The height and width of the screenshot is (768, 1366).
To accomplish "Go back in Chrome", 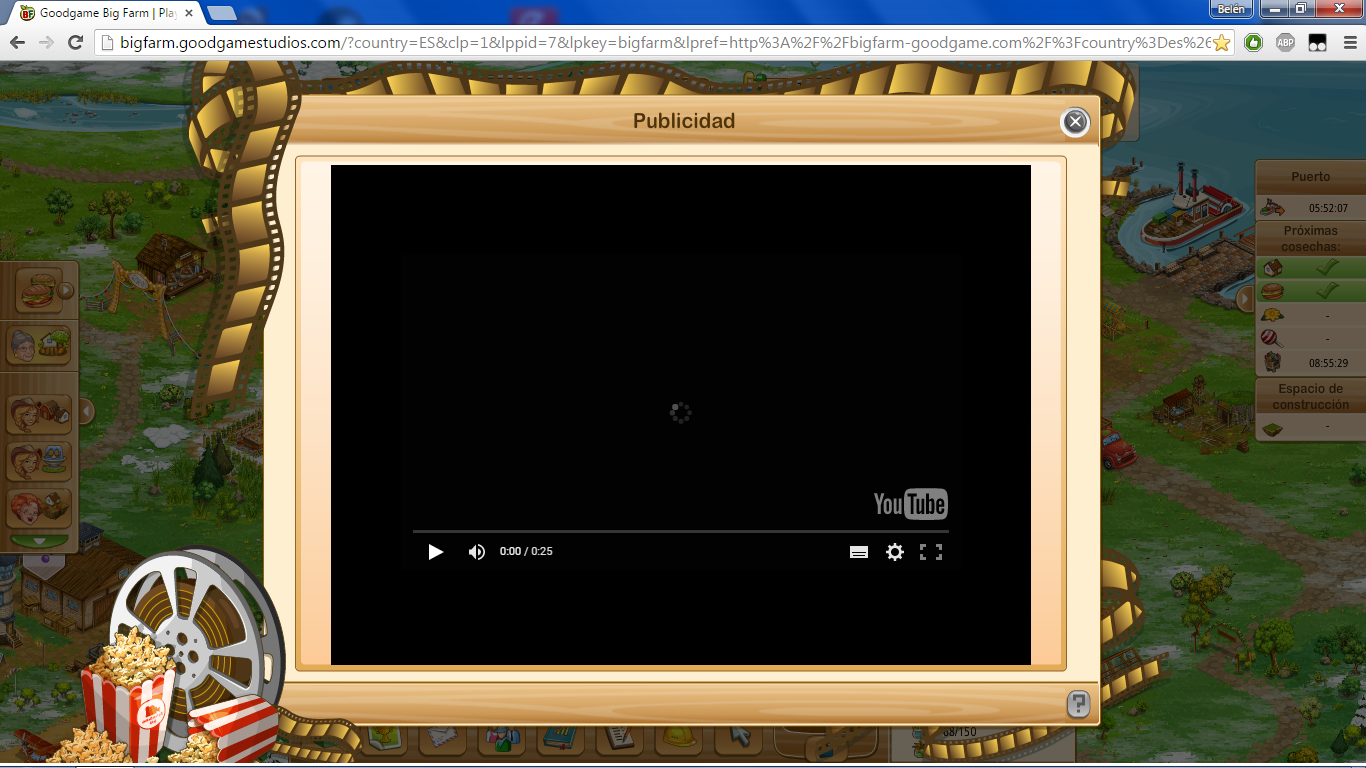I will point(17,42).
